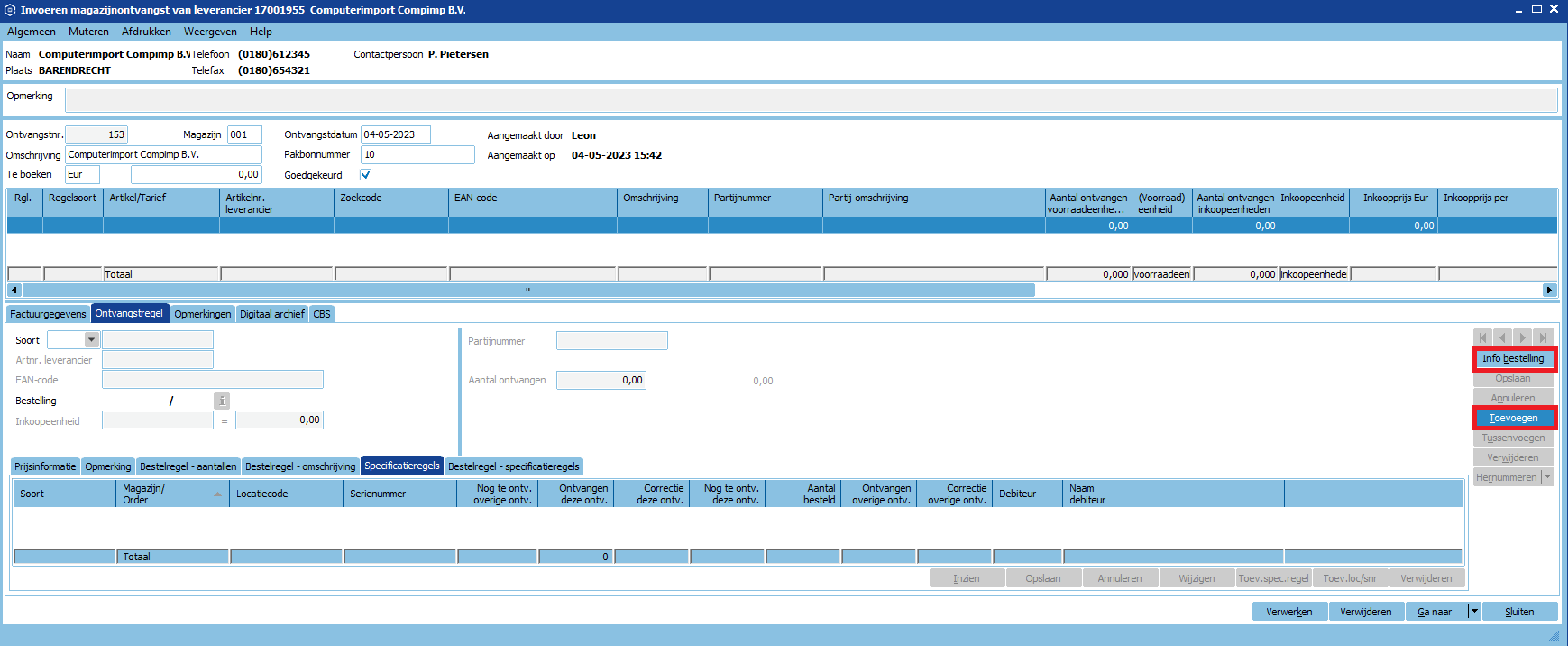Click the grid's left scroll arrow
Viewport: 1568px width, 646px height.
click(x=14, y=290)
